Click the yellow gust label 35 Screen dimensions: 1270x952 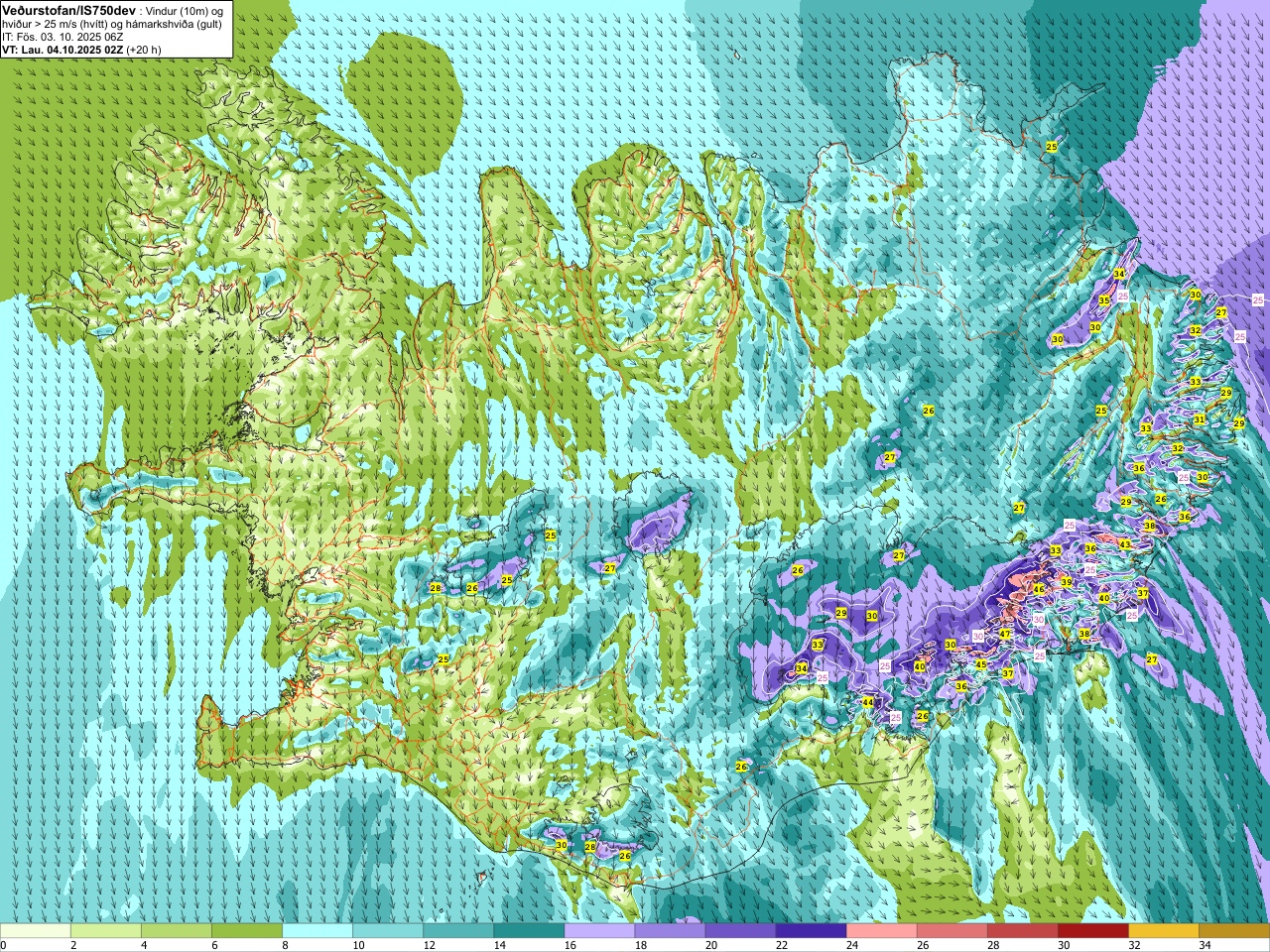pyautogui.click(x=1103, y=300)
